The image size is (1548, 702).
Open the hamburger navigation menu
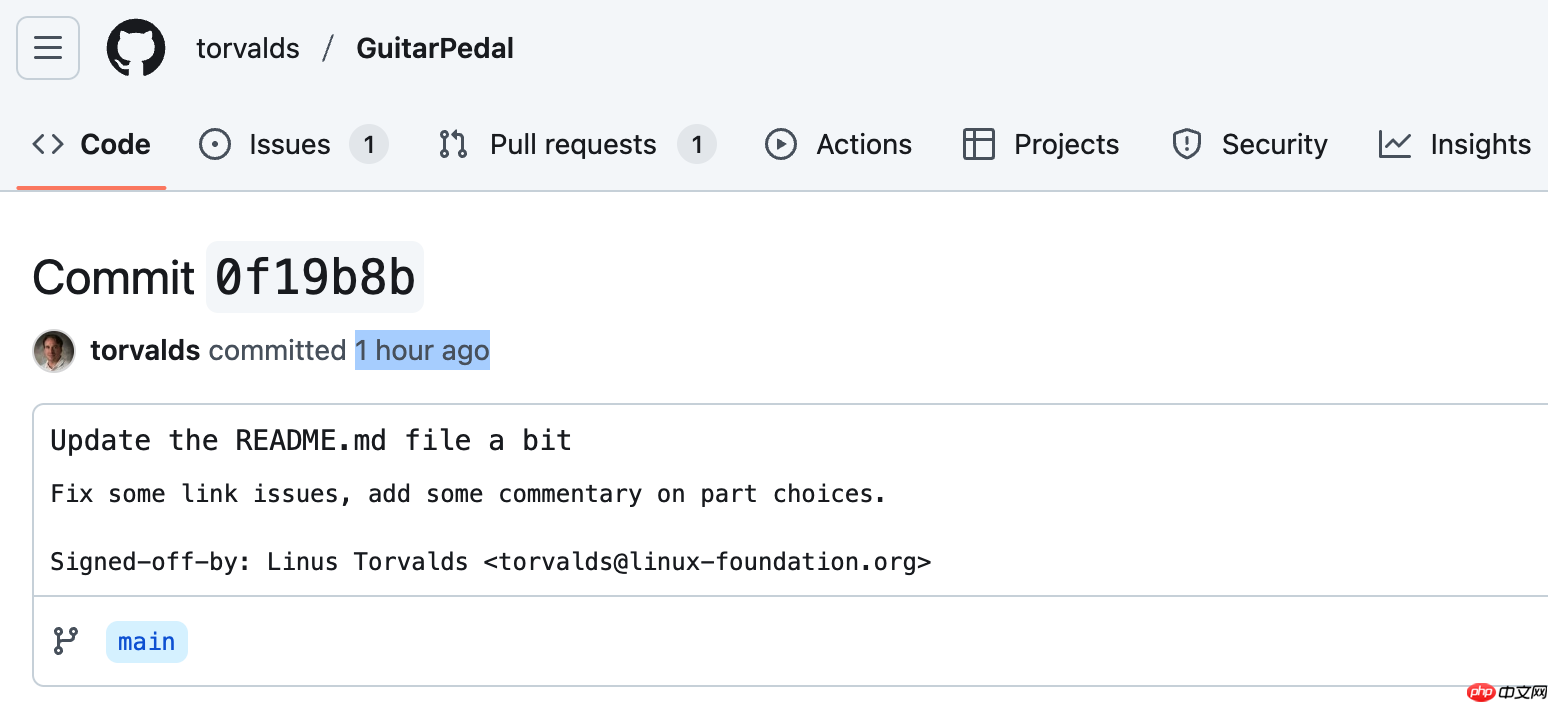(x=48, y=48)
